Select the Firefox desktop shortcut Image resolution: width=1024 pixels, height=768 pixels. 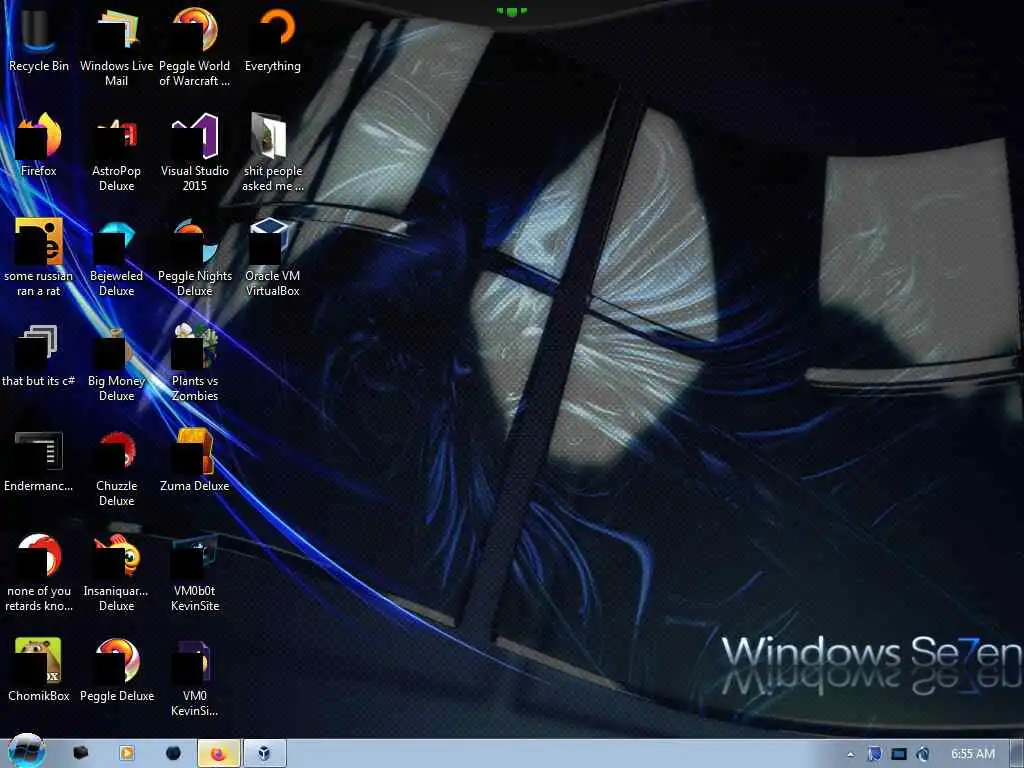[39, 144]
